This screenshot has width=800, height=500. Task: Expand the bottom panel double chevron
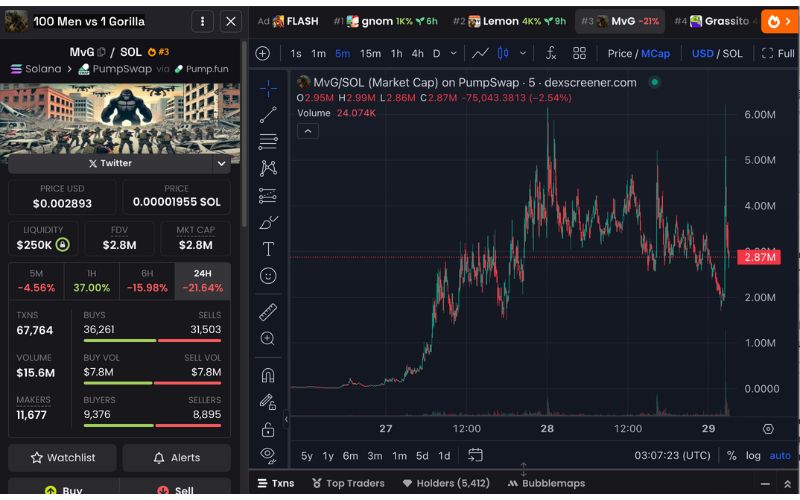pos(787,484)
